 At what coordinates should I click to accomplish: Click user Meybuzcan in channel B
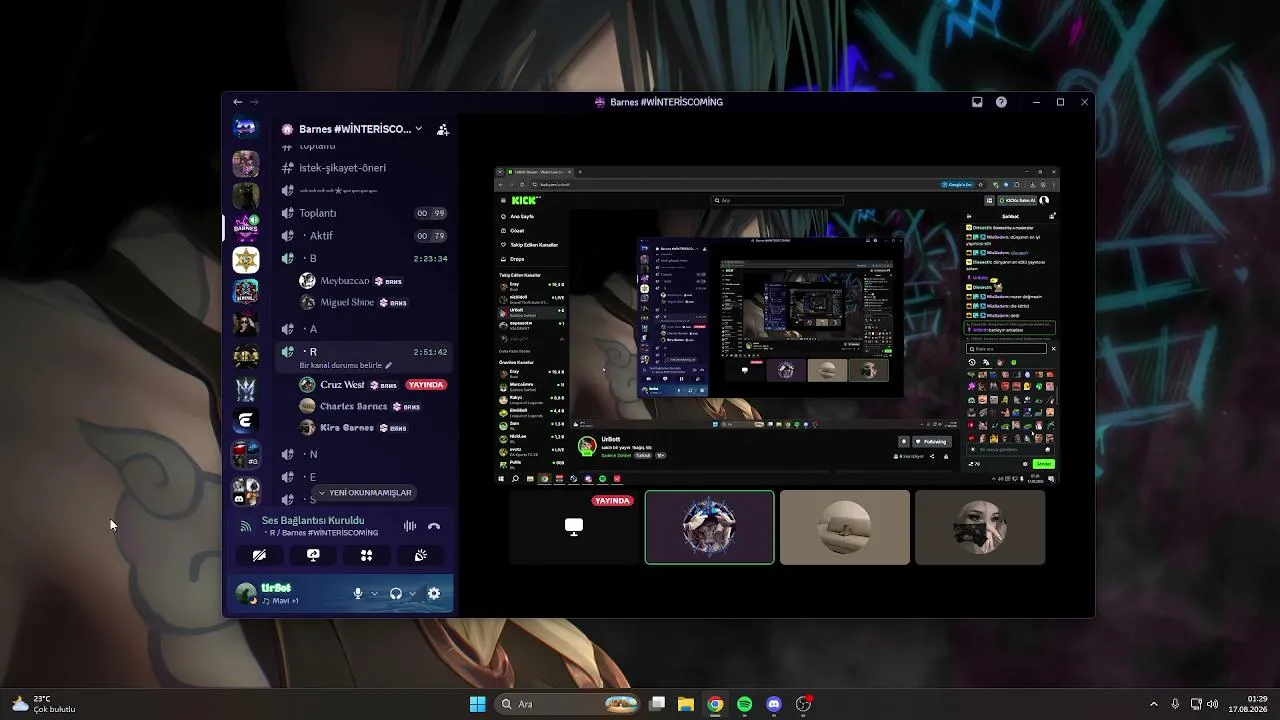(x=345, y=281)
